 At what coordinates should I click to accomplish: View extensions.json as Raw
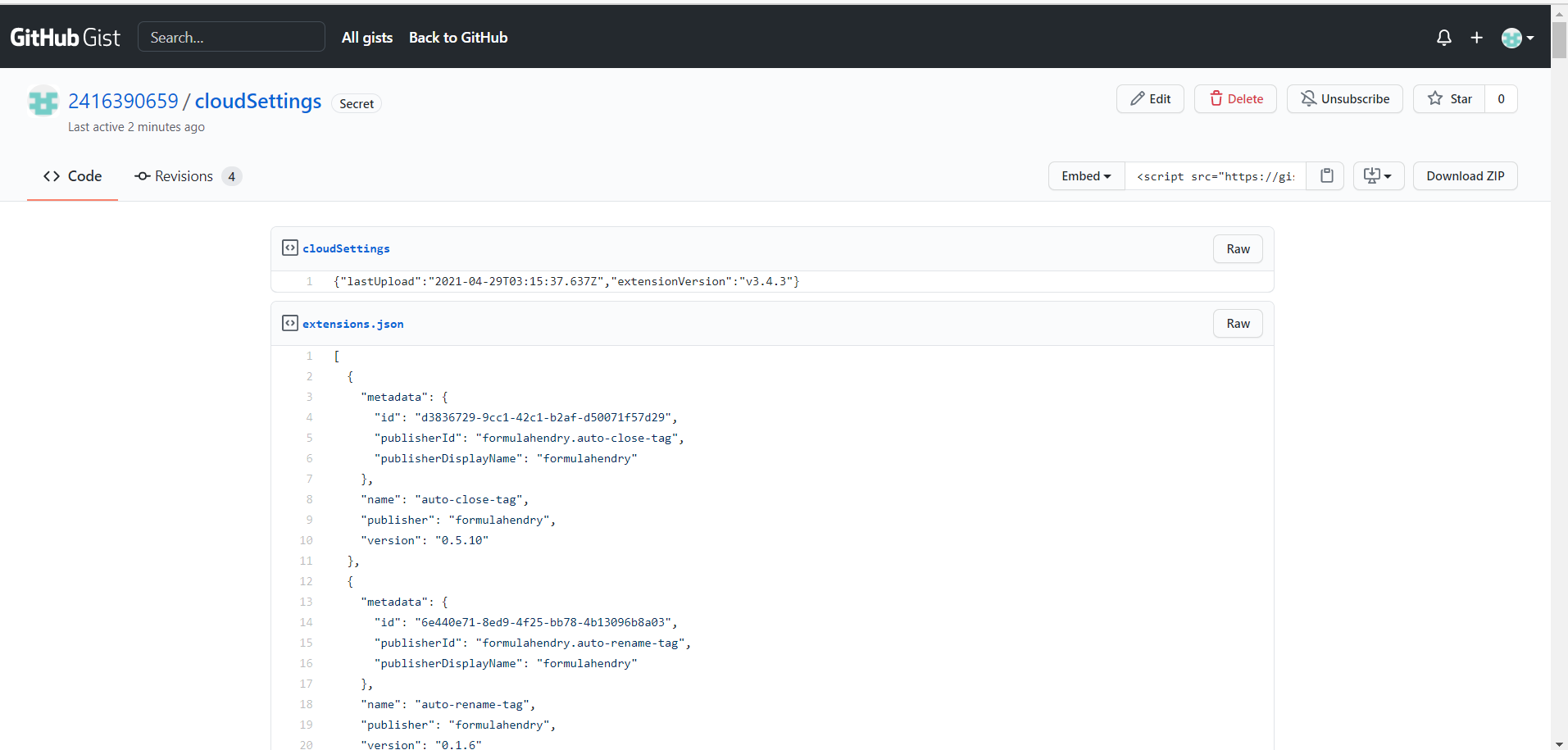[1238, 324]
